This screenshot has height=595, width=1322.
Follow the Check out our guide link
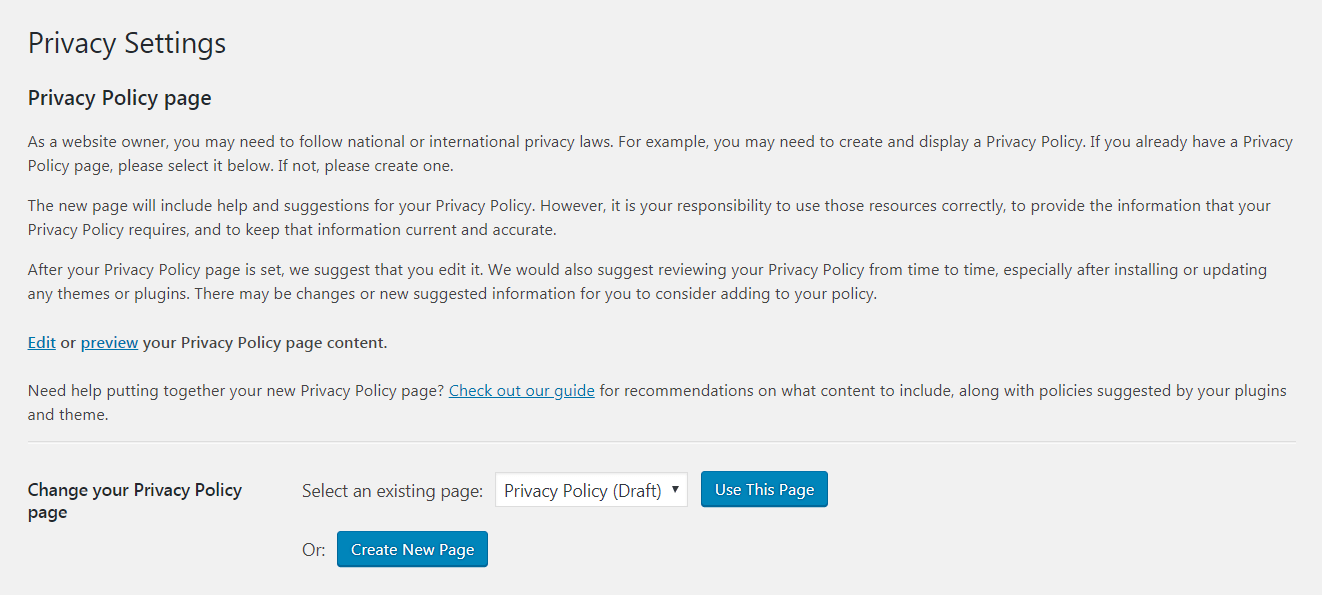[x=521, y=390]
